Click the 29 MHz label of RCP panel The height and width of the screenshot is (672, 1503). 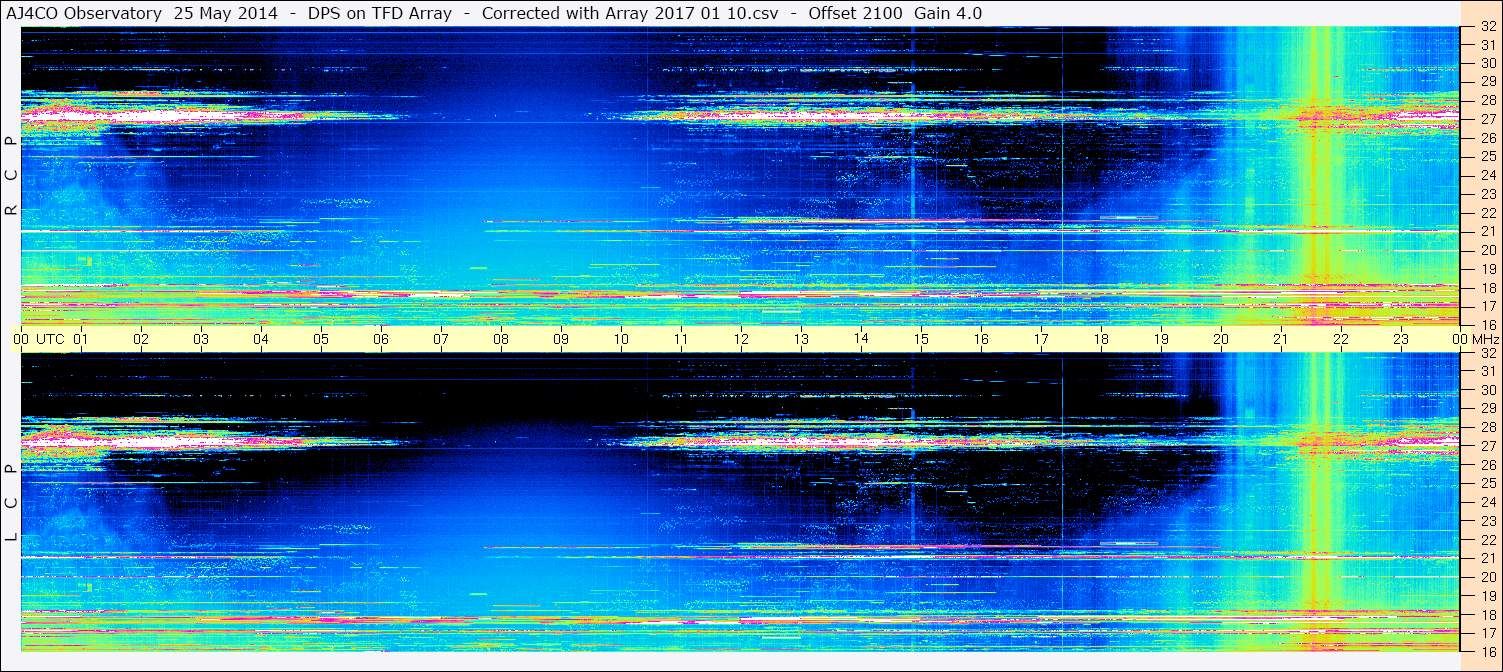[x=1487, y=81]
